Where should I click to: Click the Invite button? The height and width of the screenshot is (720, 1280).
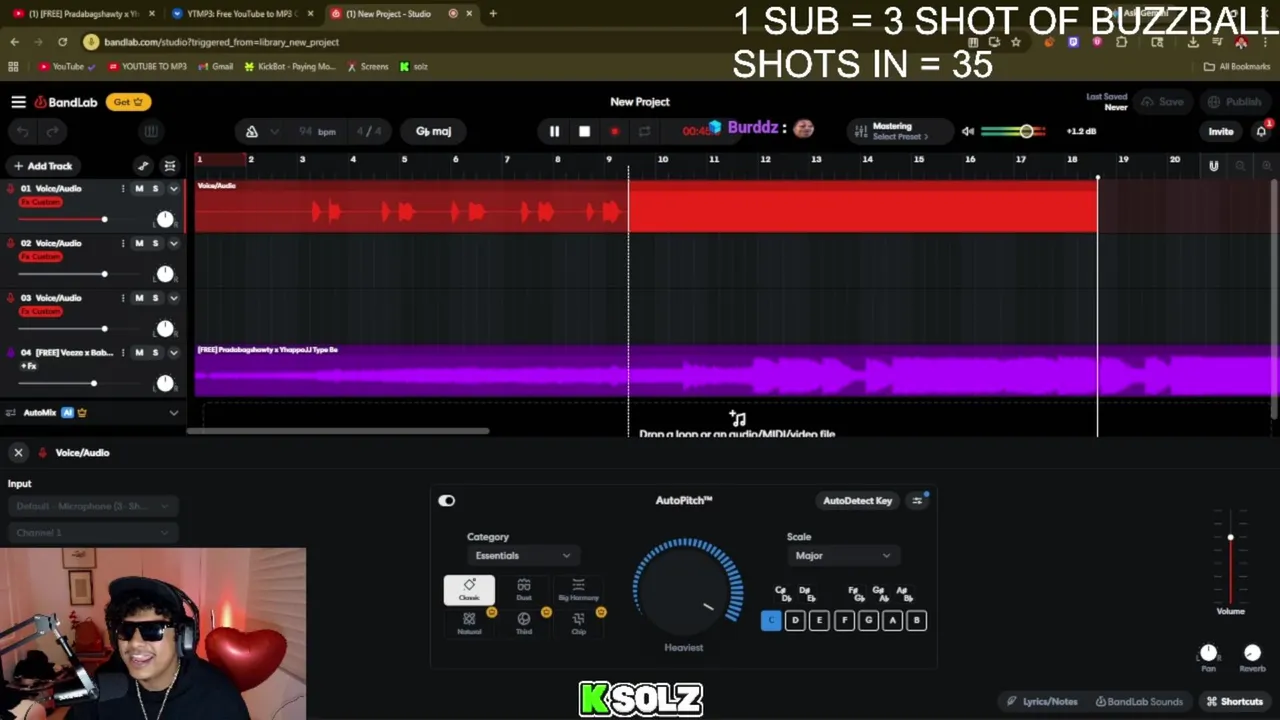(1221, 131)
